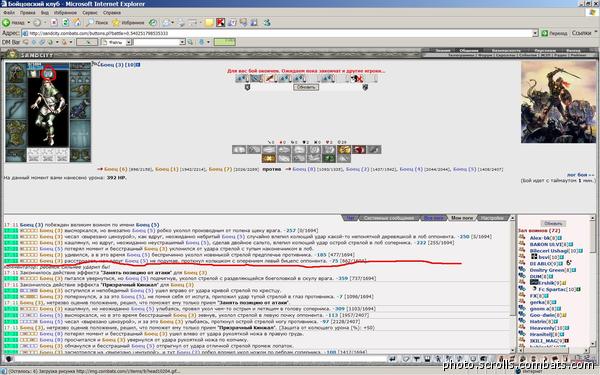Screen dimensions: 600x375
Task: Click the Favorites star icon
Action: [x=116, y=23]
